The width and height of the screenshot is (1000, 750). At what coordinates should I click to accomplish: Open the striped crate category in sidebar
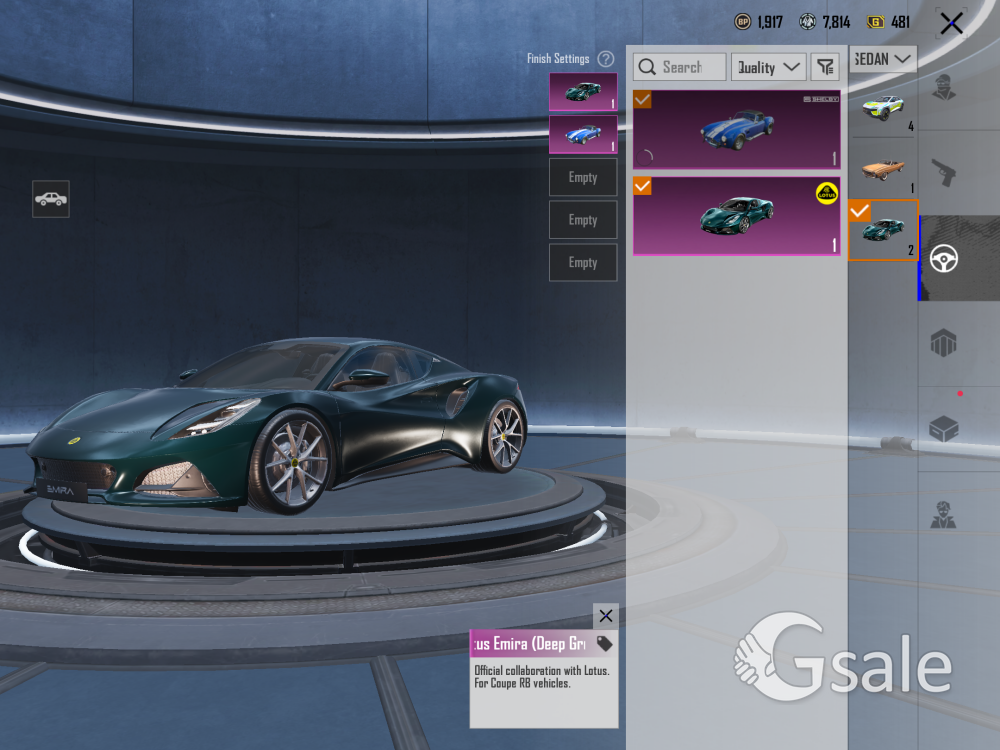click(943, 344)
